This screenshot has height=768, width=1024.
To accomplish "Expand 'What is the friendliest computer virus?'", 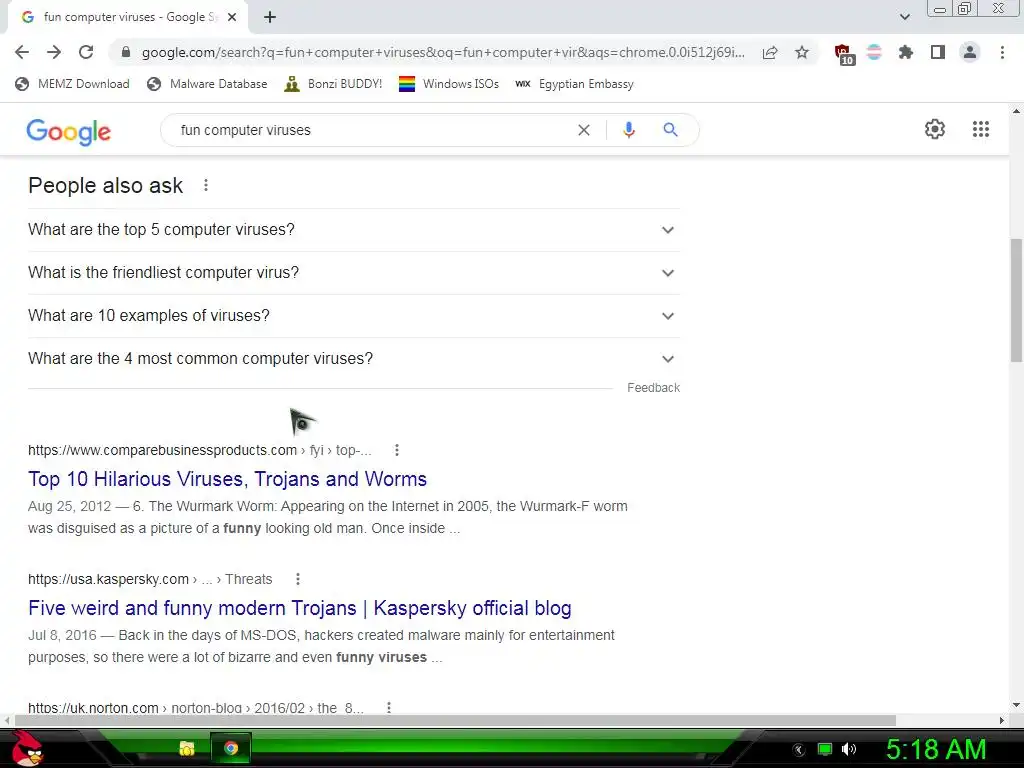I will (354, 273).
